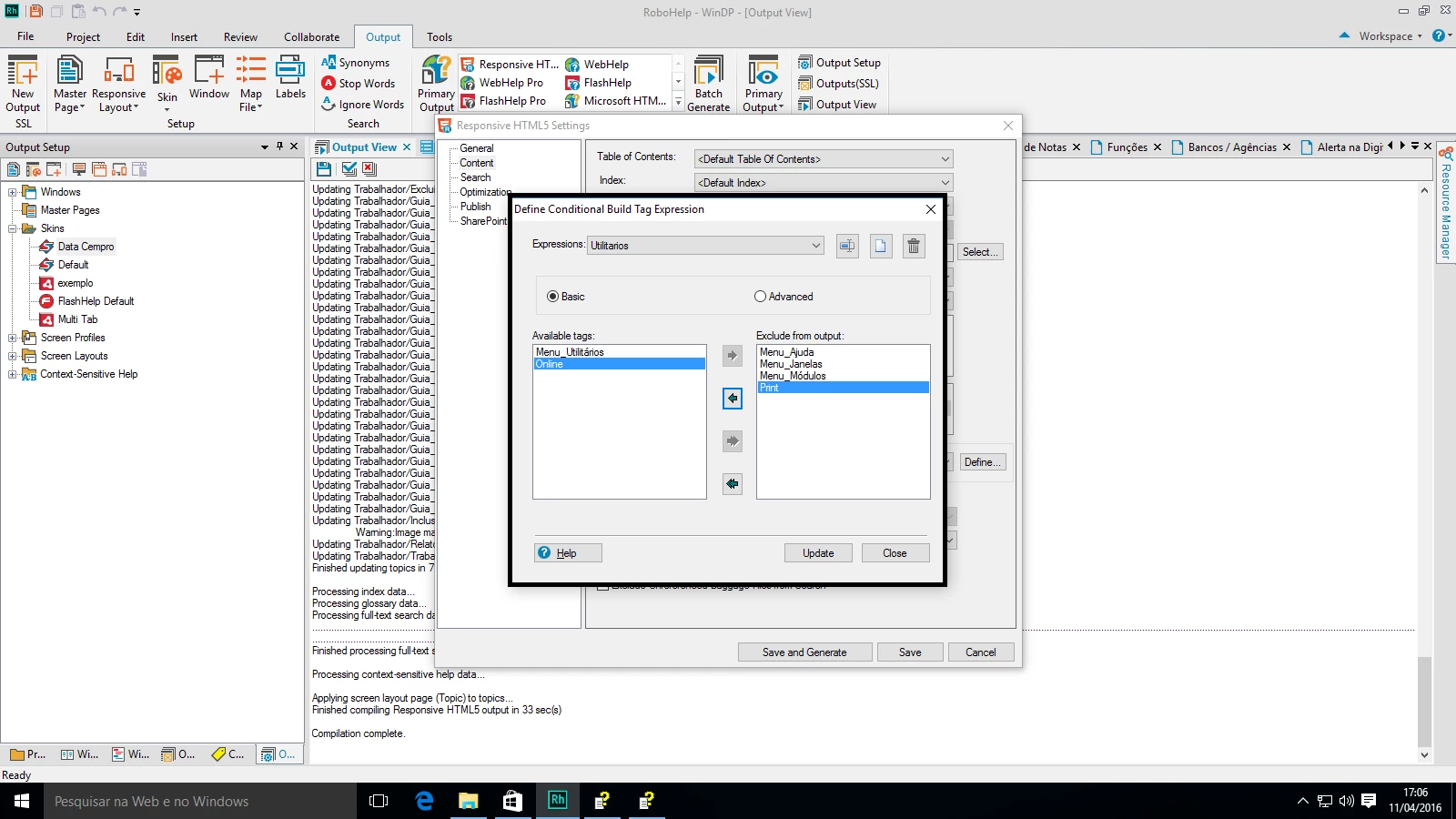Switch to the Review ribbon tab
1456x819 pixels.
click(x=240, y=37)
